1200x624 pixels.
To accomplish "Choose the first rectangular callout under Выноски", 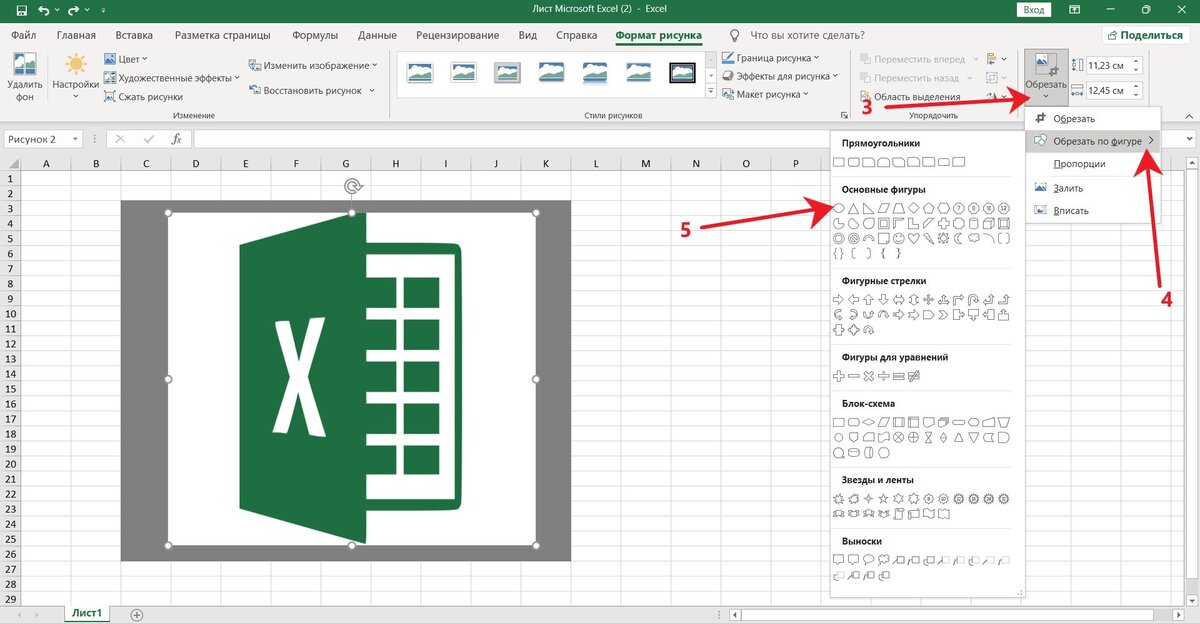I will (x=839, y=559).
